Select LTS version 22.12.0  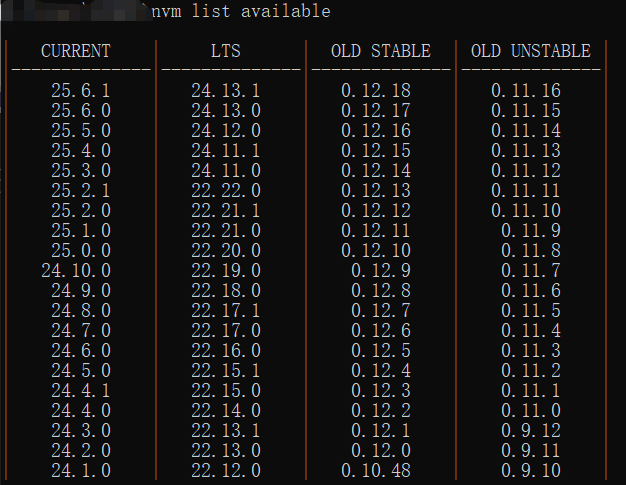coord(226,470)
